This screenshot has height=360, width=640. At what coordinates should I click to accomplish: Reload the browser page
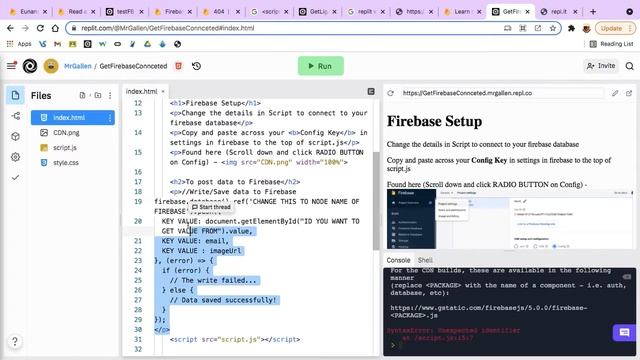(40, 28)
